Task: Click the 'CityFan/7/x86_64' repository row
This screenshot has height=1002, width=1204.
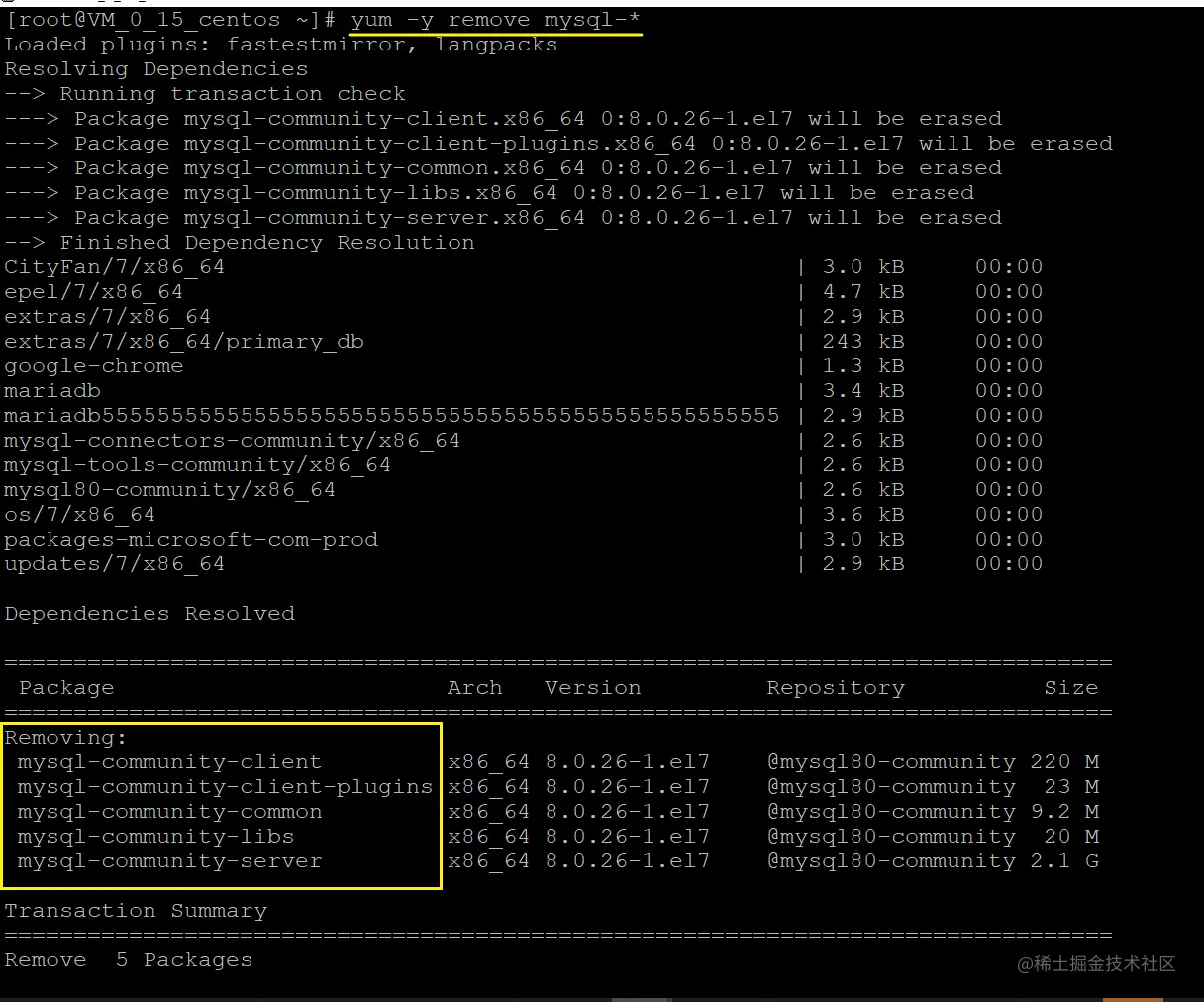Action: [524, 267]
